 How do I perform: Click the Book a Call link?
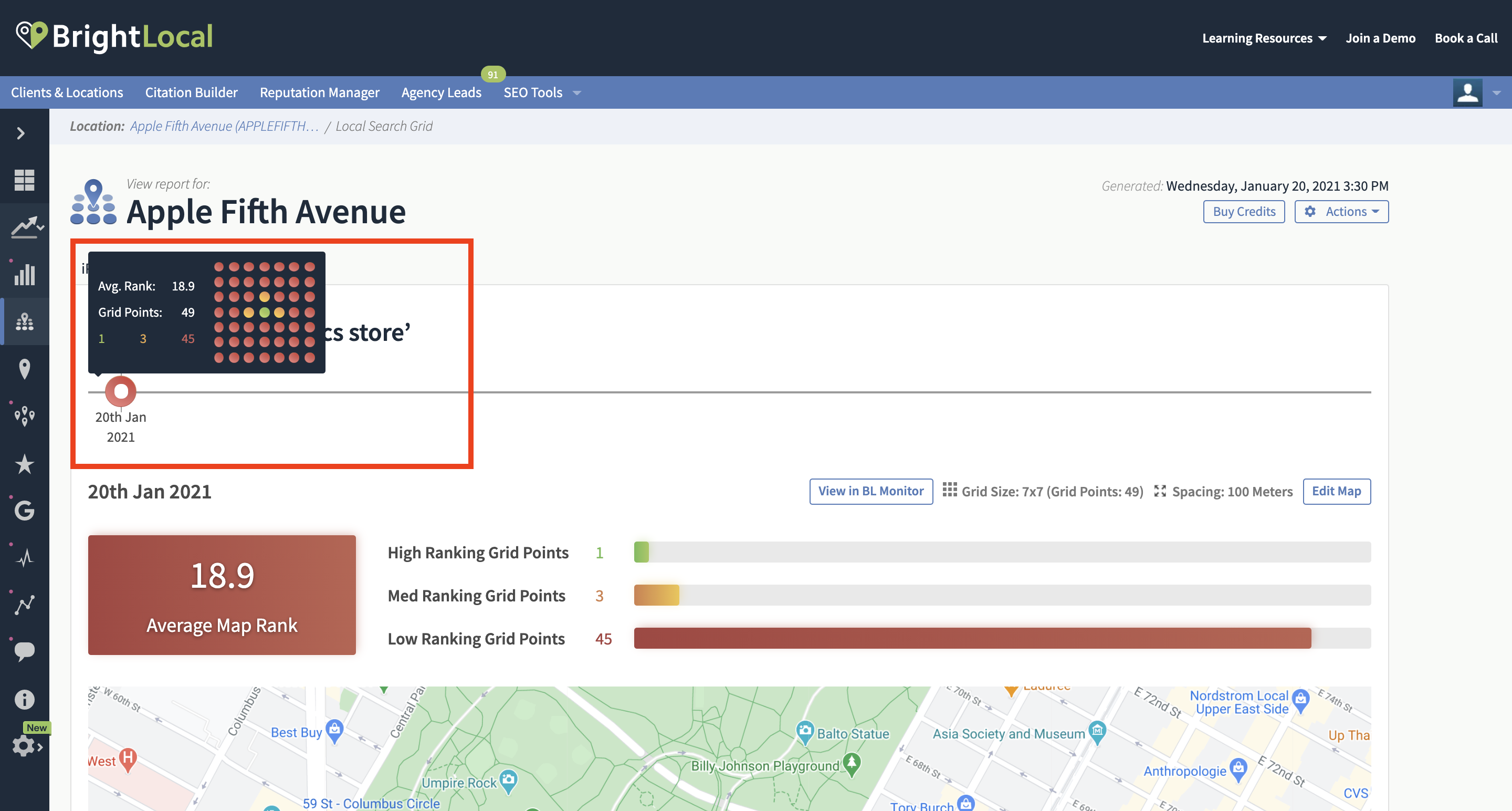(x=1466, y=38)
